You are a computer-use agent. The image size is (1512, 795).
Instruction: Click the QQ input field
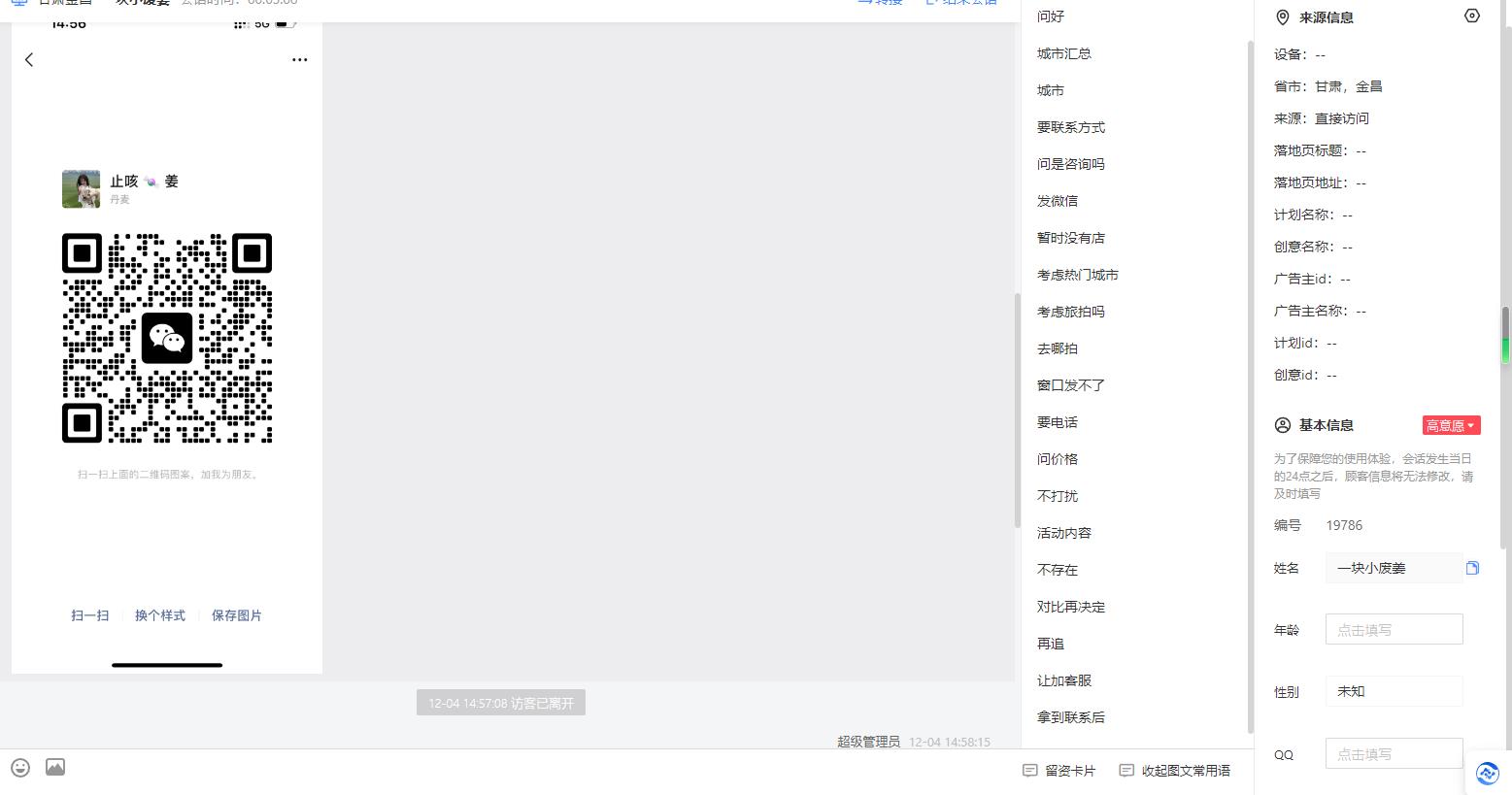[1394, 753]
